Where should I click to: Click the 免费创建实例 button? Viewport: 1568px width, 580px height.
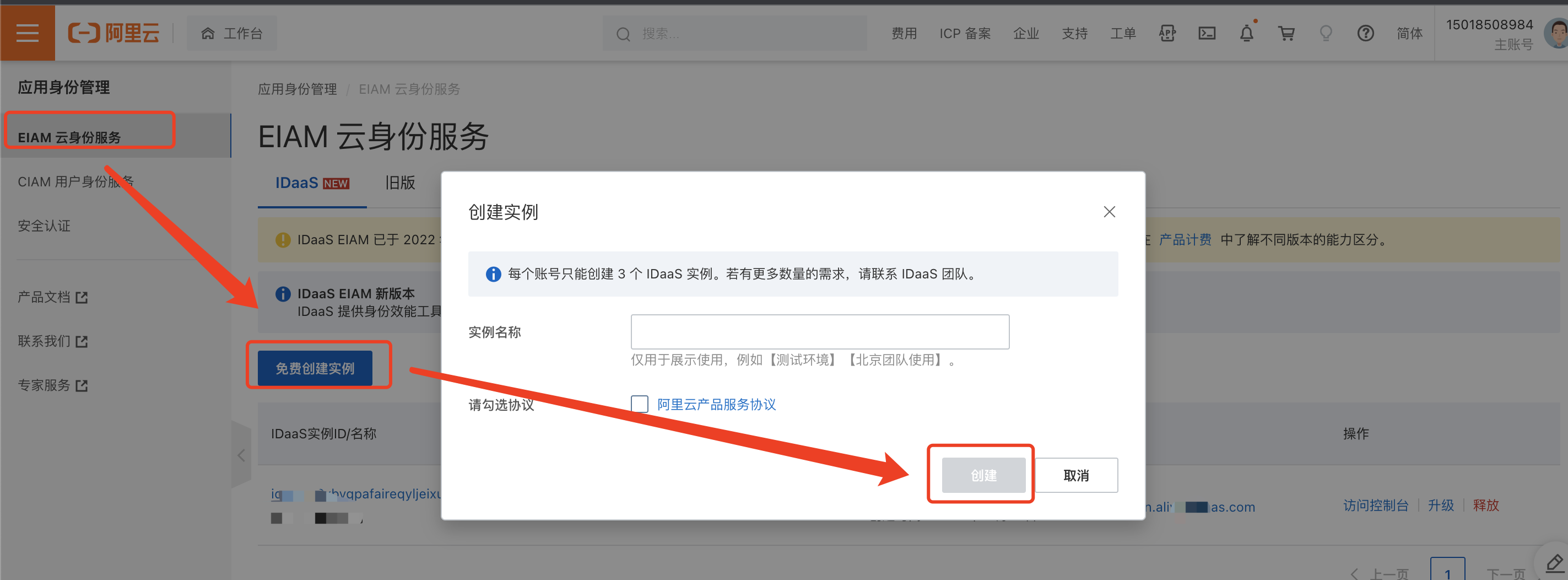coord(315,368)
